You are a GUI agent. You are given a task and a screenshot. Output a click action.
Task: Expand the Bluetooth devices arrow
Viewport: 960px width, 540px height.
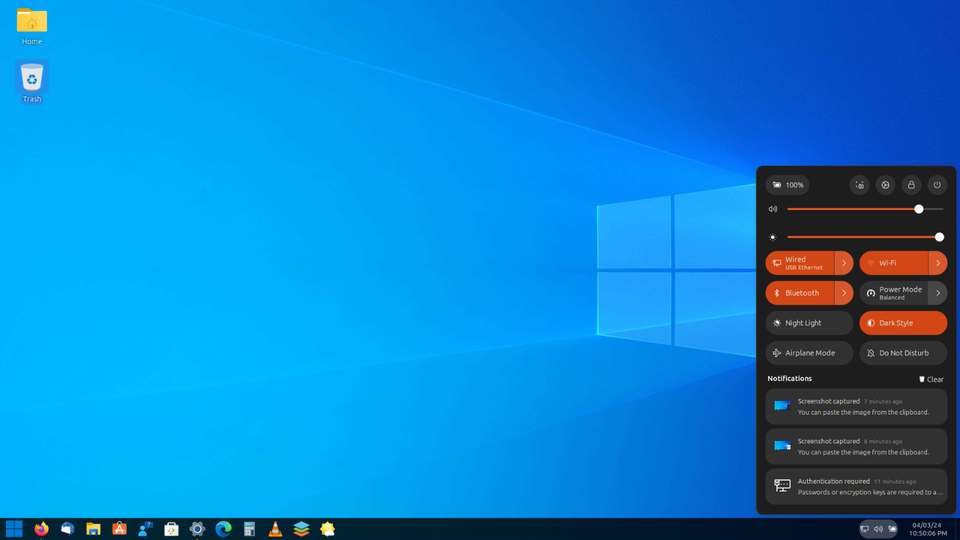click(844, 293)
